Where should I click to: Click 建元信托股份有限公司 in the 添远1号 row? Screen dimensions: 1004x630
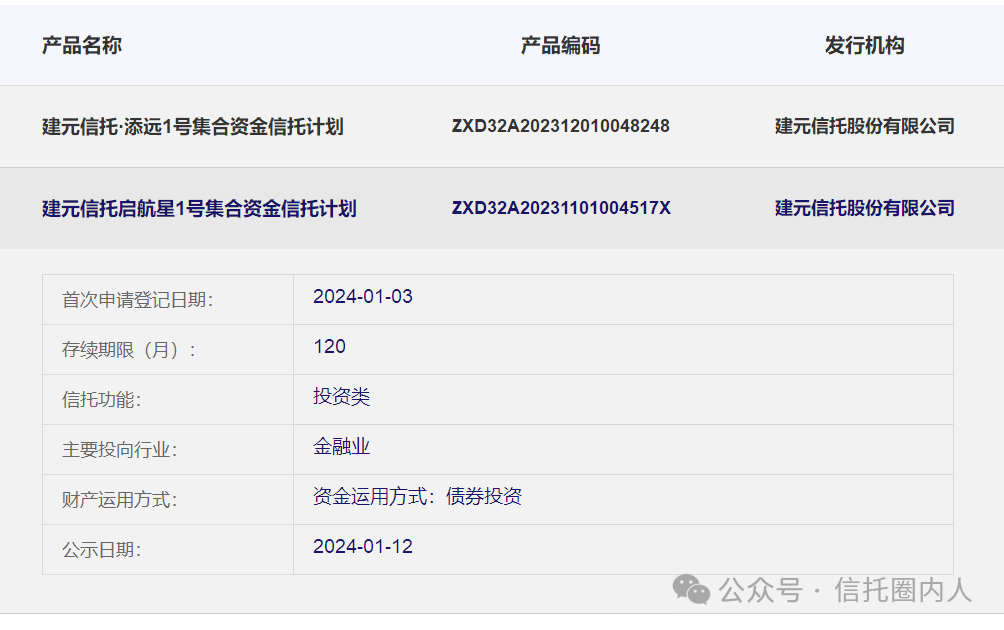[864, 125]
